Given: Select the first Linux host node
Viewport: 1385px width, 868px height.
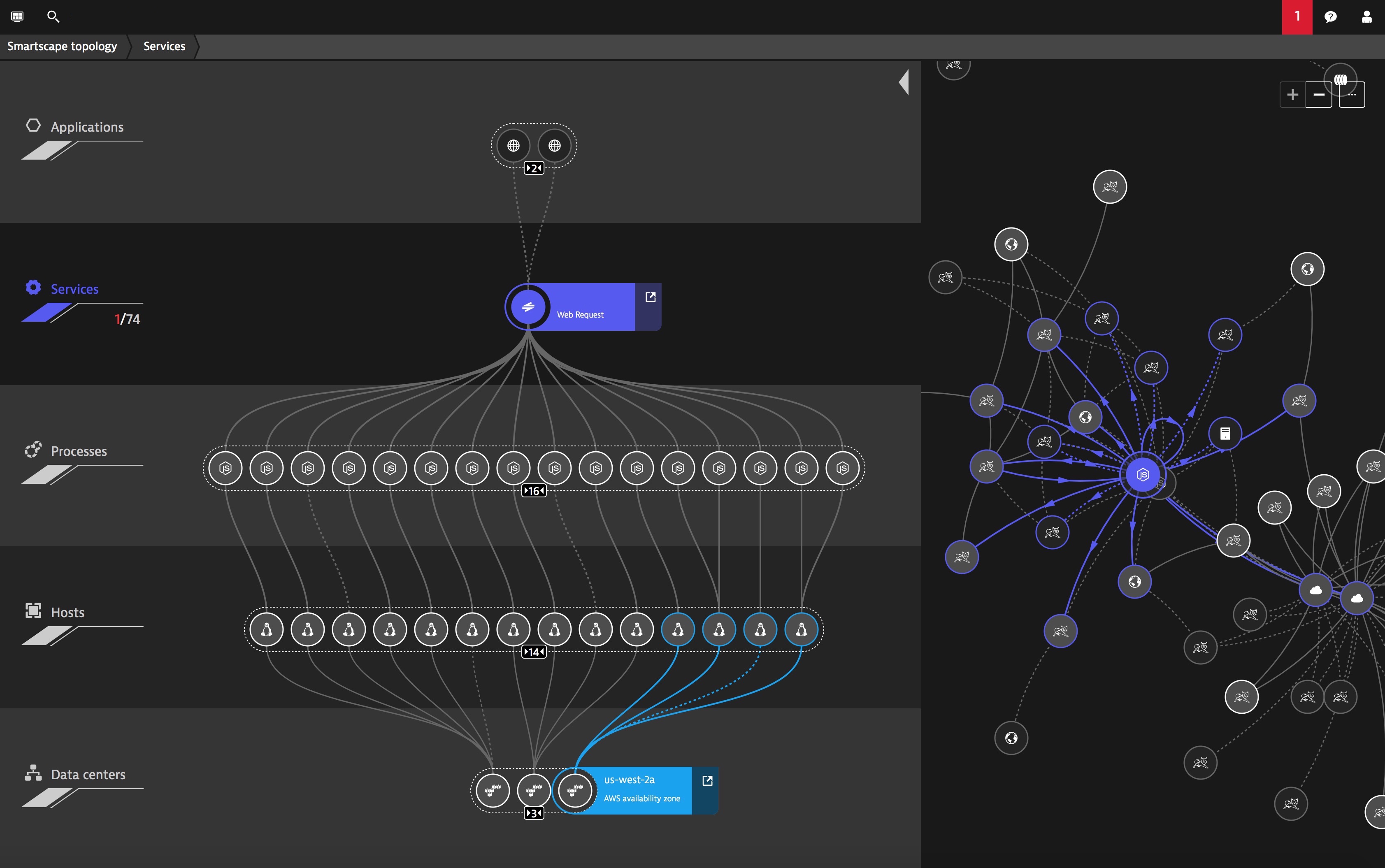Looking at the screenshot, I should click(x=267, y=630).
